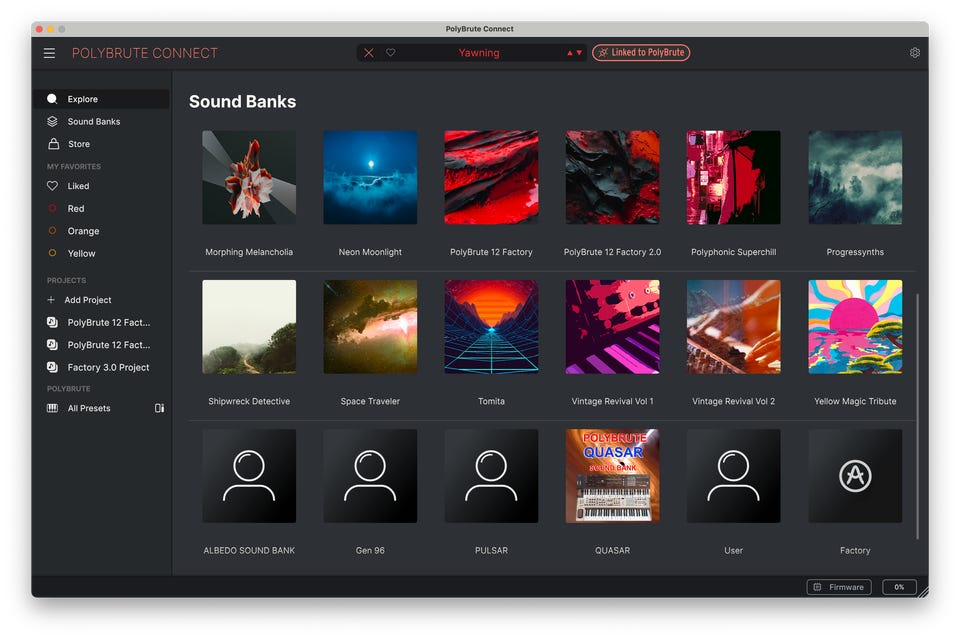Open the hamburger menu icon
960x639 pixels.
(50, 53)
